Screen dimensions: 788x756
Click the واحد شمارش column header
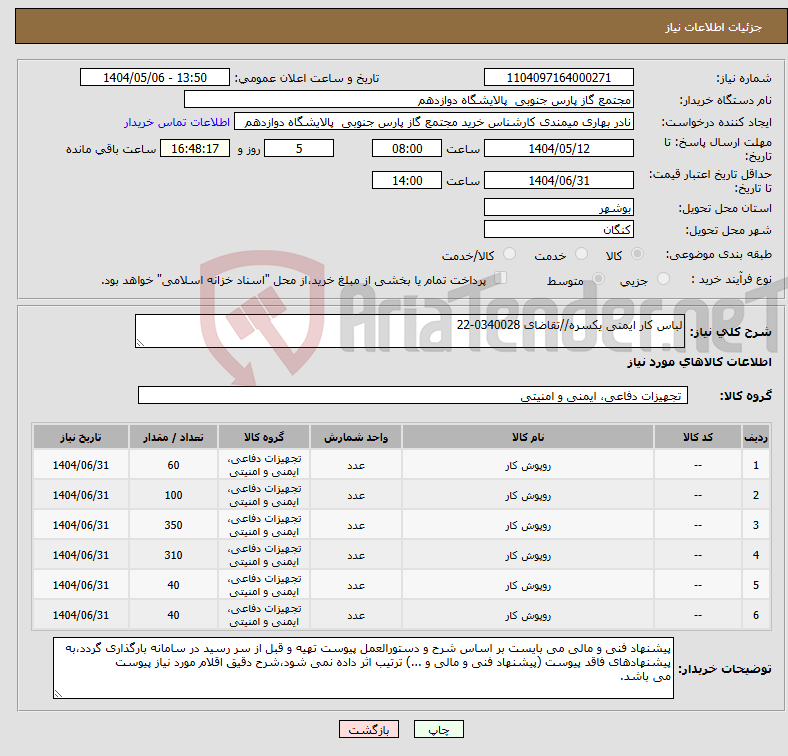(x=356, y=437)
